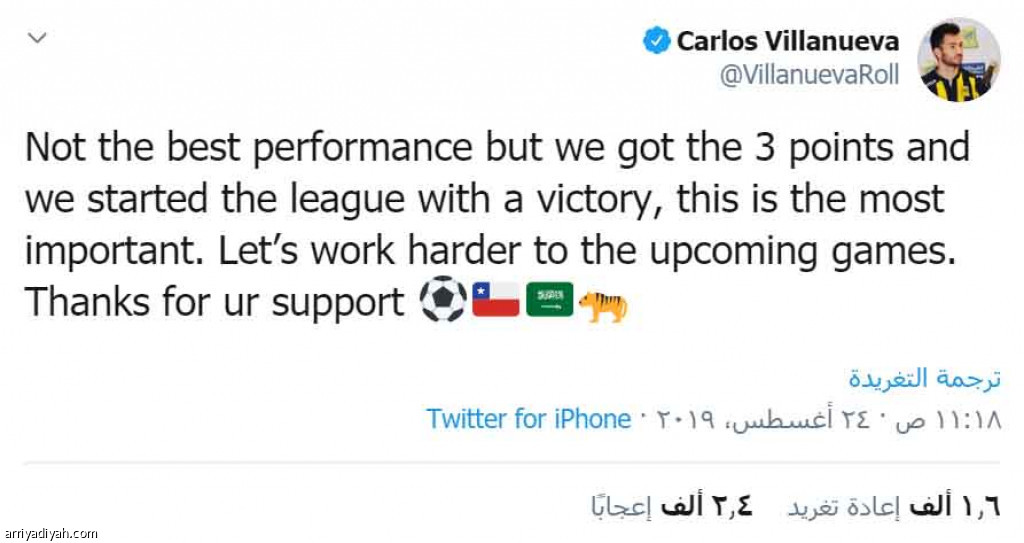This screenshot has width=1024, height=543.
Task: Click the Chile flag emoji
Action: [496, 299]
